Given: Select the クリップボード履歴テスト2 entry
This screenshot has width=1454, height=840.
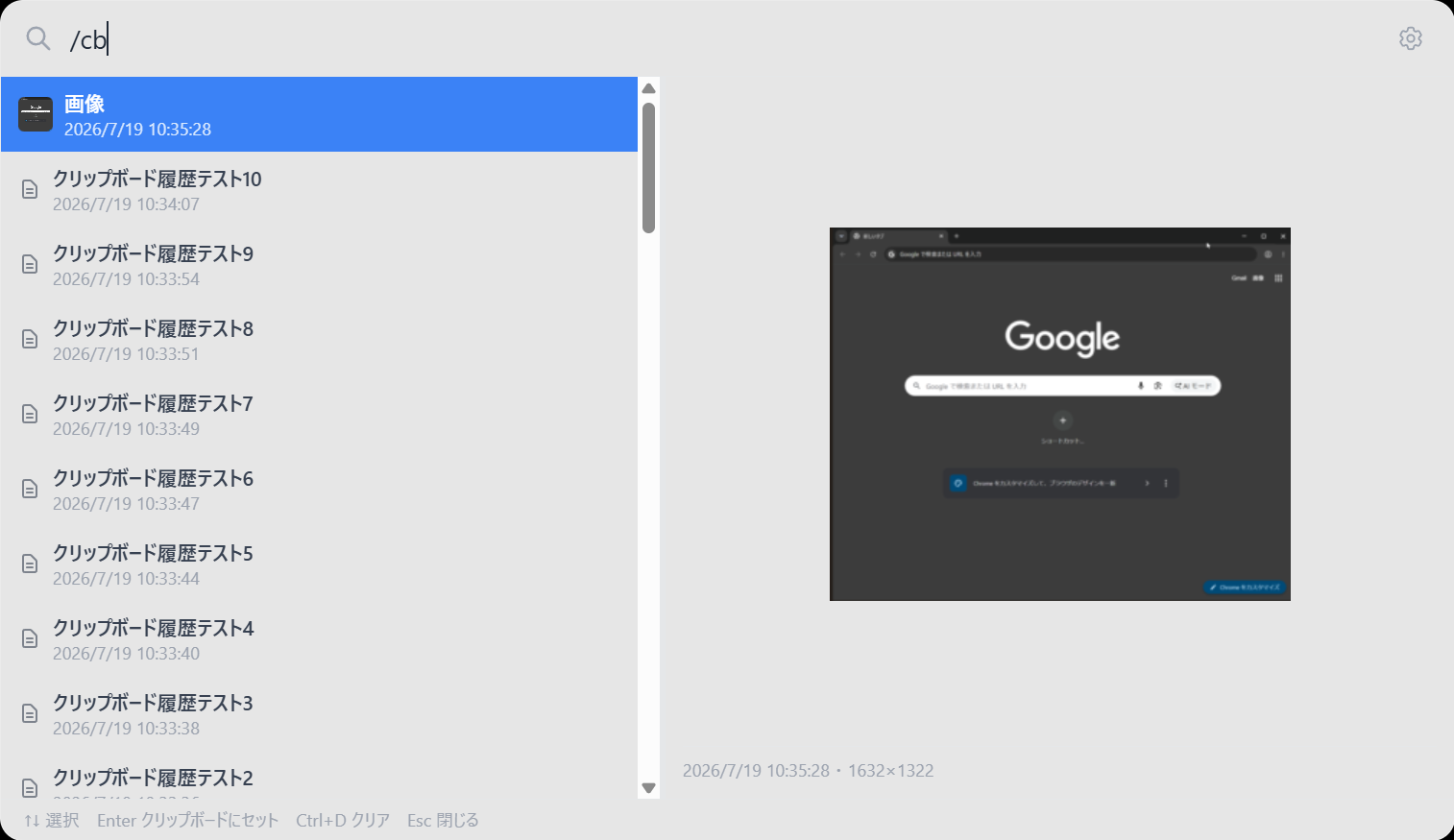Looking at the screenshot, I should click(x=319, y=775).
